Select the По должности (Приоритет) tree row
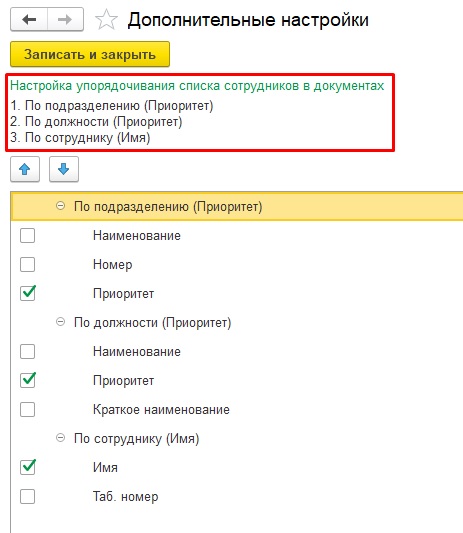 coord(237,322)
